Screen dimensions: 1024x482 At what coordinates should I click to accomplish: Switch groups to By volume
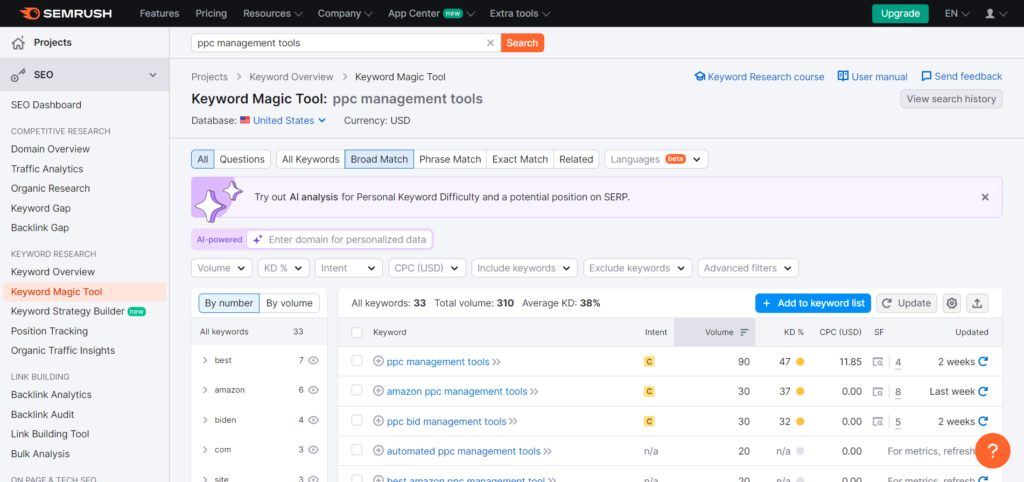pos(290,303)
